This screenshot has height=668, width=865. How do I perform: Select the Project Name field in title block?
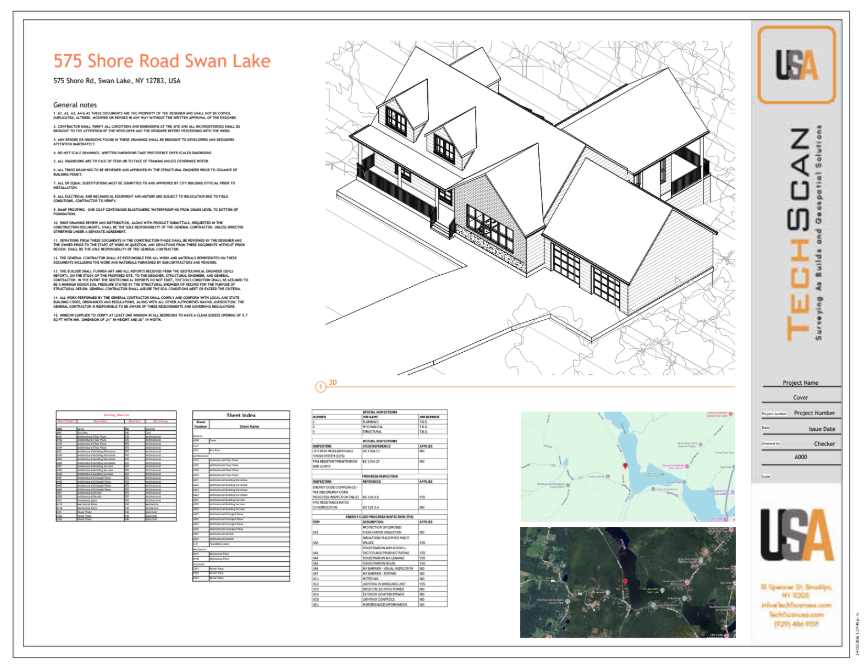(x=799, y=383)
